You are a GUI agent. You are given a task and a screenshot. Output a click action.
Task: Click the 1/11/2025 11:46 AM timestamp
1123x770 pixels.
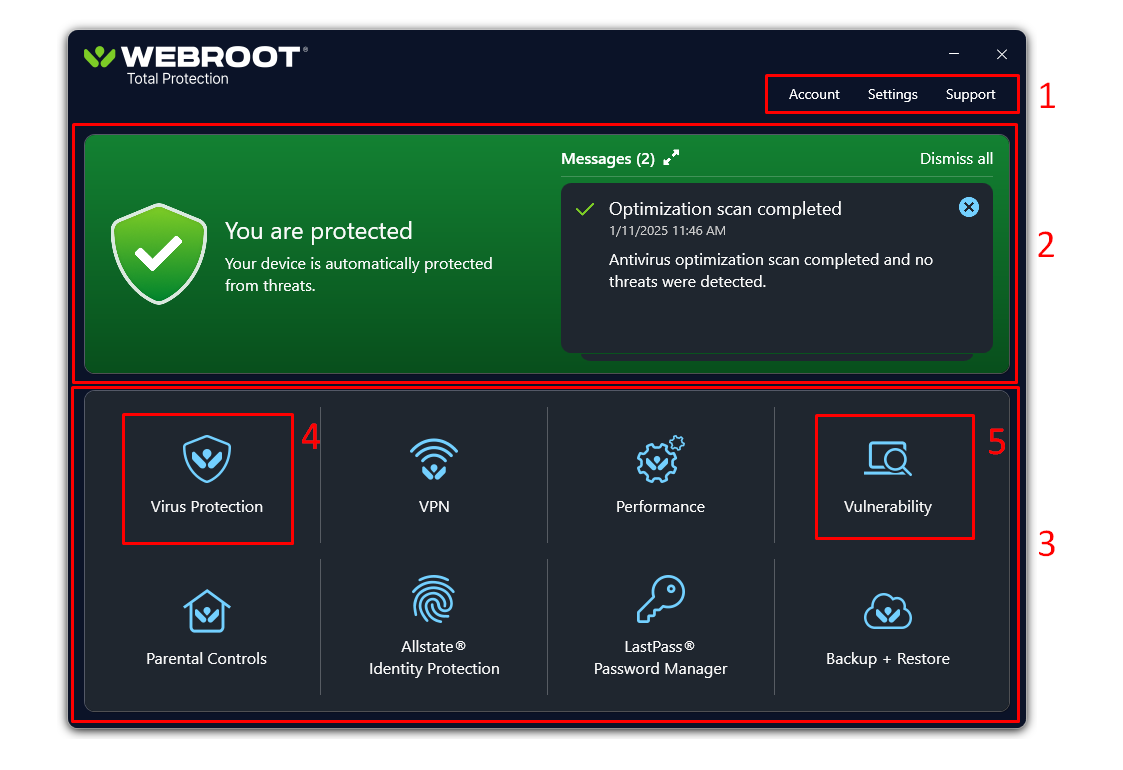pos(667,231)
